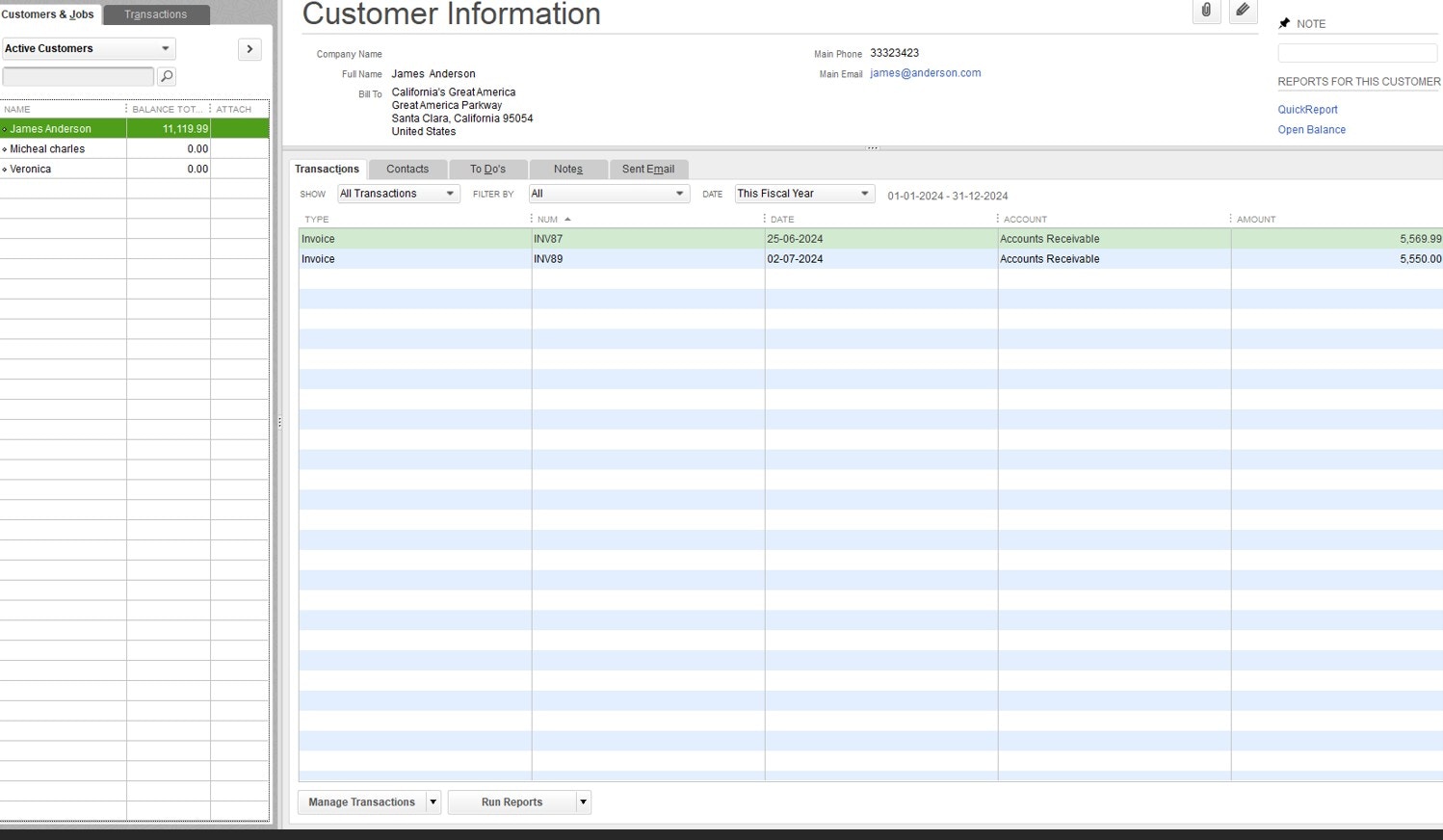
Task: Click the 11,119.99 balance cell
Action: 169,129
